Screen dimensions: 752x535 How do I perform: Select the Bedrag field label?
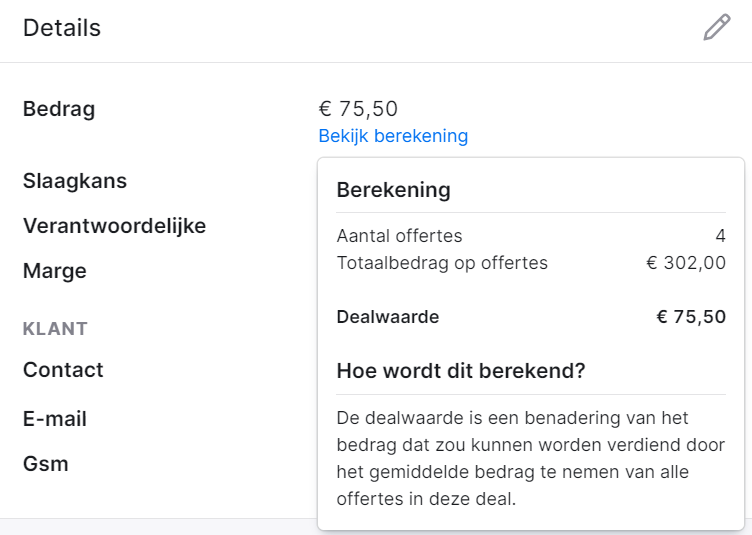[59, 109]
